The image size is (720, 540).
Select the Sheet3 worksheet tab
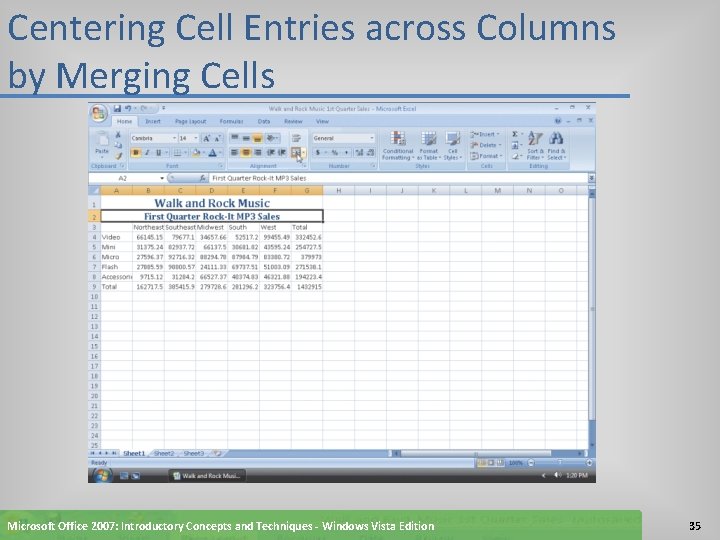pos(193,453)
